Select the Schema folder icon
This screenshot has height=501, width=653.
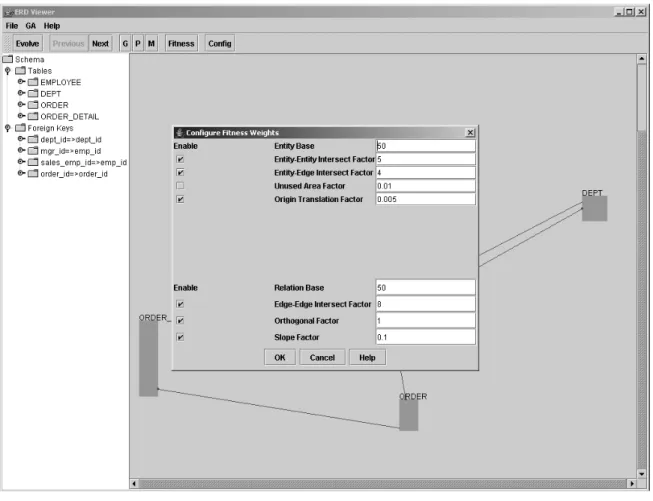pos(8,59)
